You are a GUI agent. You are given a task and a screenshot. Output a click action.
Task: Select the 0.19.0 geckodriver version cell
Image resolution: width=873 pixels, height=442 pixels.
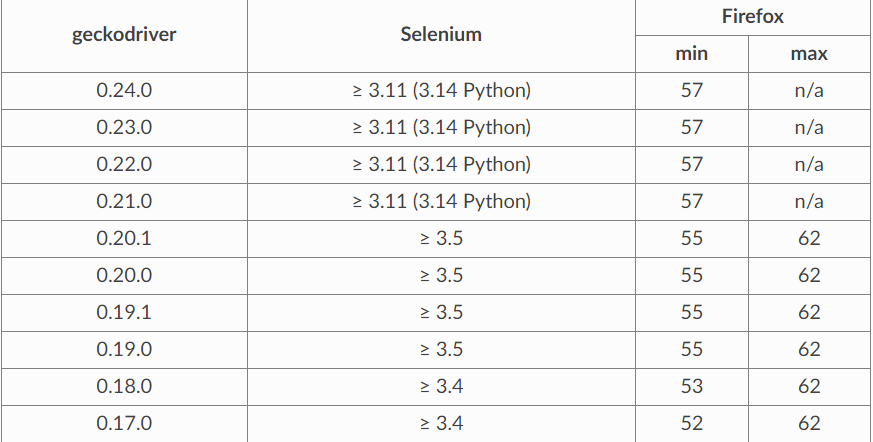[124, 349]
